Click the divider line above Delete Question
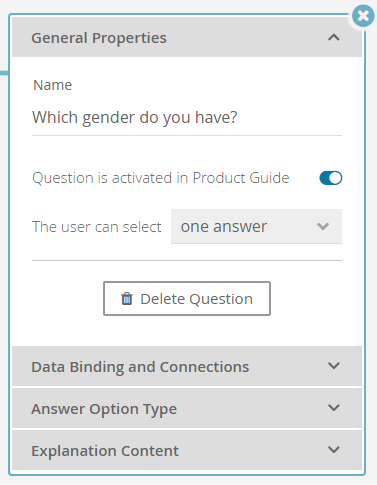This screenshot has height=485, width=377. (x=187, y=260)
